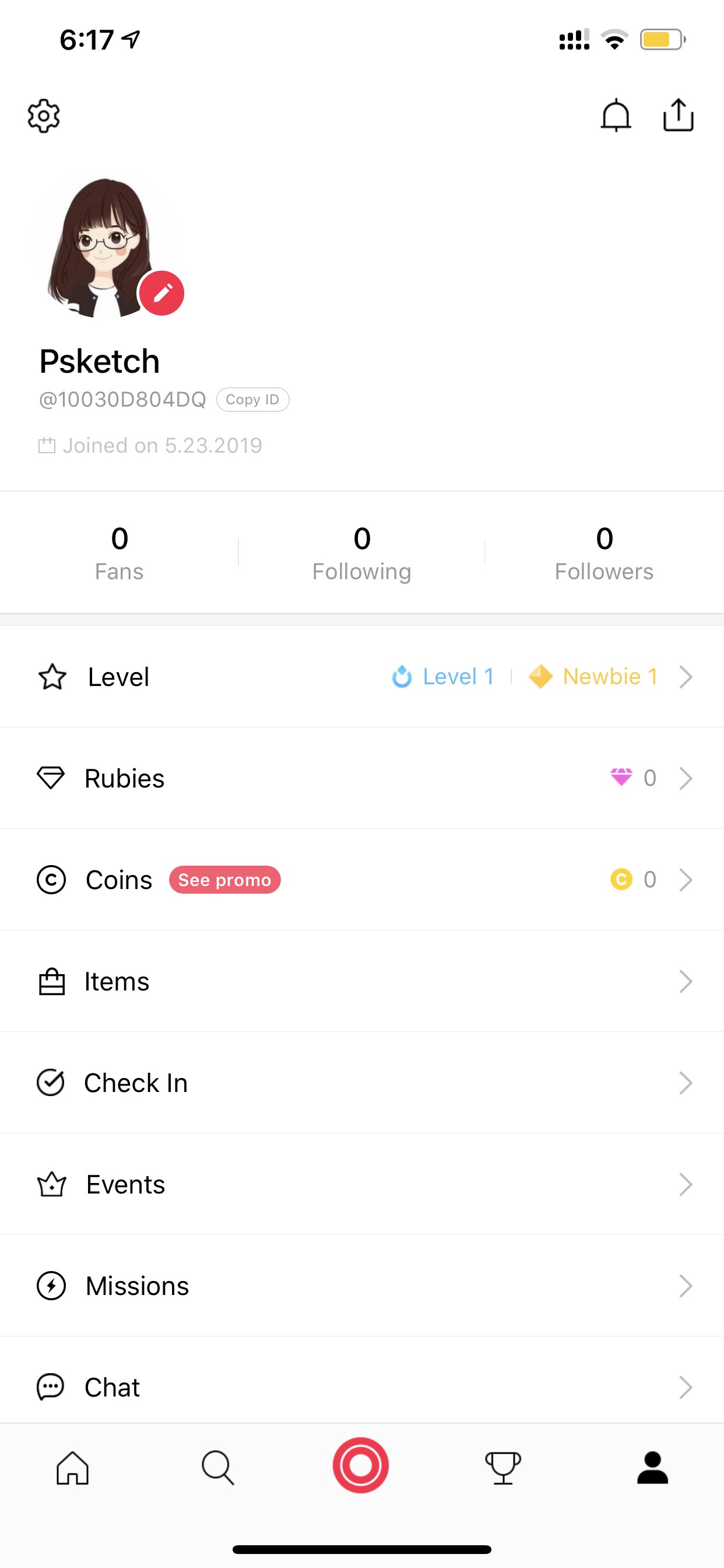Select the profile person tab
The width and height of the screenshot is (724, 1568).
[652, 1468]
